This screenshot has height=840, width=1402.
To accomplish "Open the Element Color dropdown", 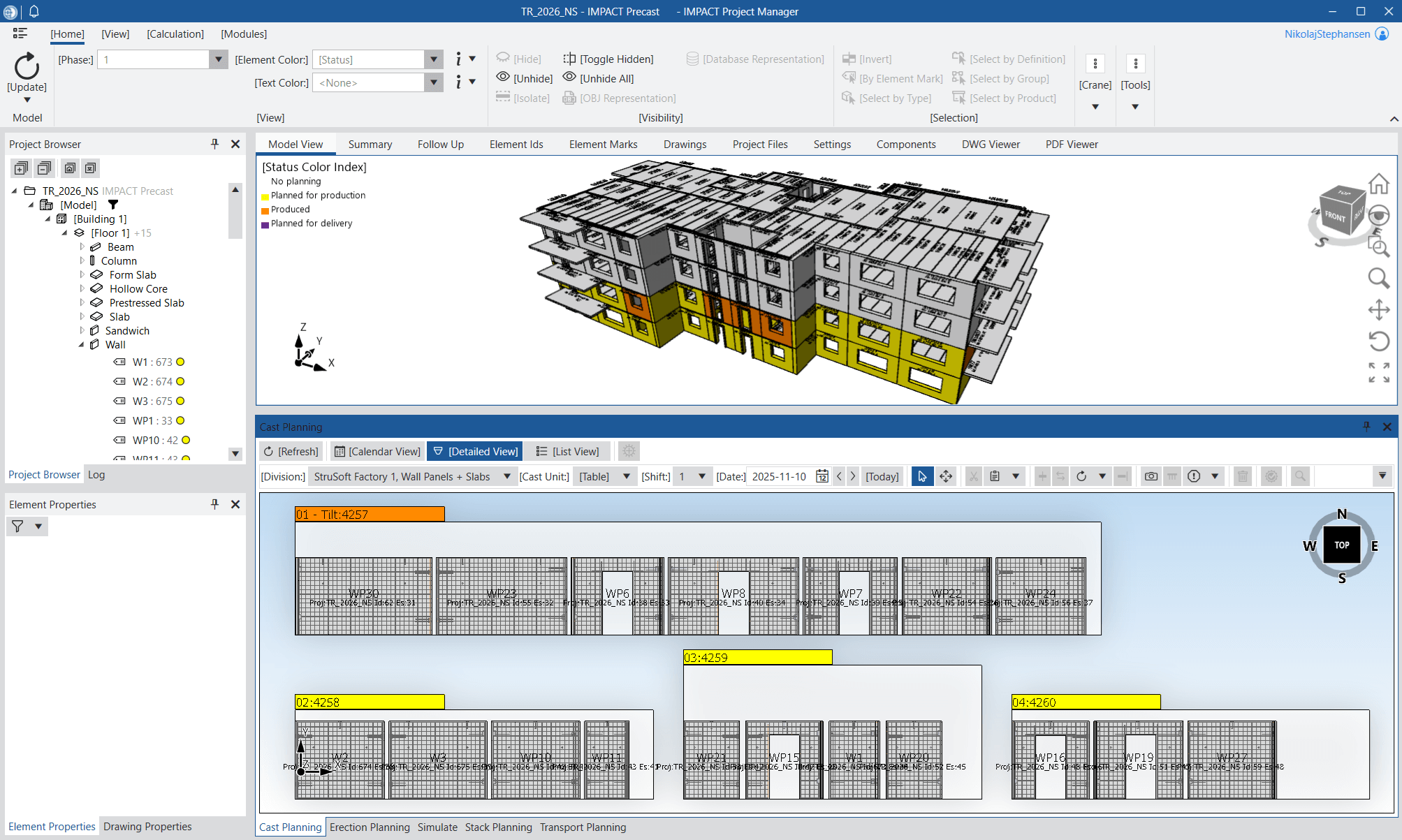I will pyautogui.click(x=434, y=60).
